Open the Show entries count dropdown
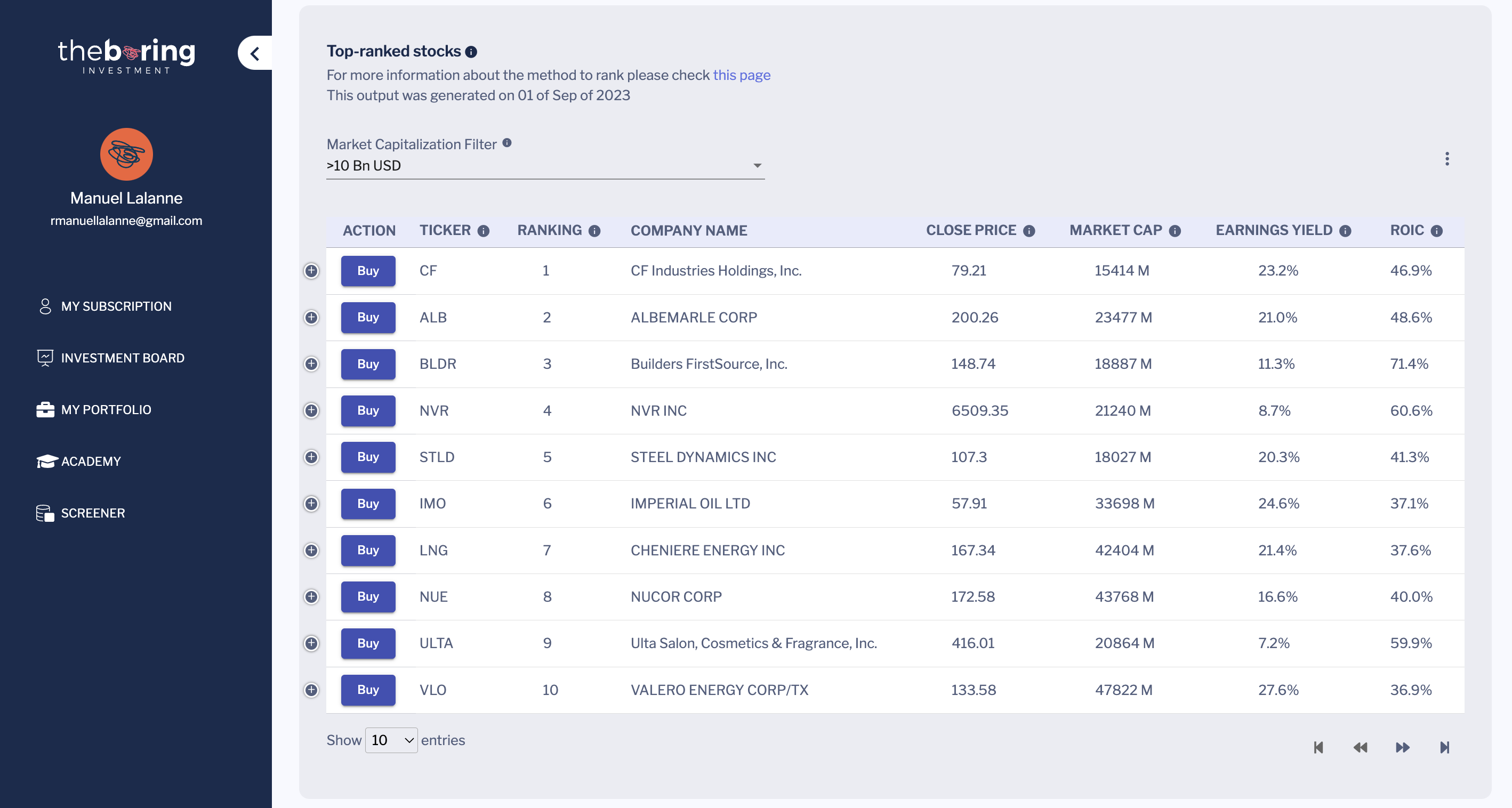The width and height of the screenshot is (1512, 808). [x=391, y=740]
